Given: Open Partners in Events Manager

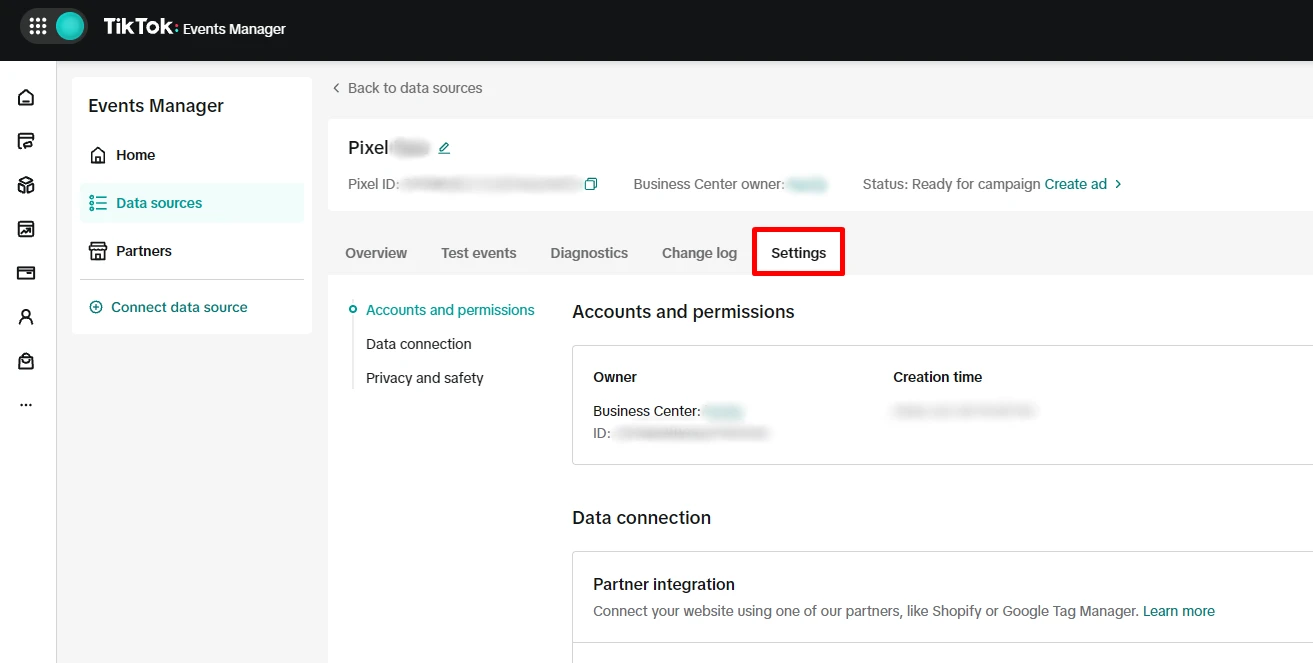Looking at the screenshot, I should click(x=192, y=251).
